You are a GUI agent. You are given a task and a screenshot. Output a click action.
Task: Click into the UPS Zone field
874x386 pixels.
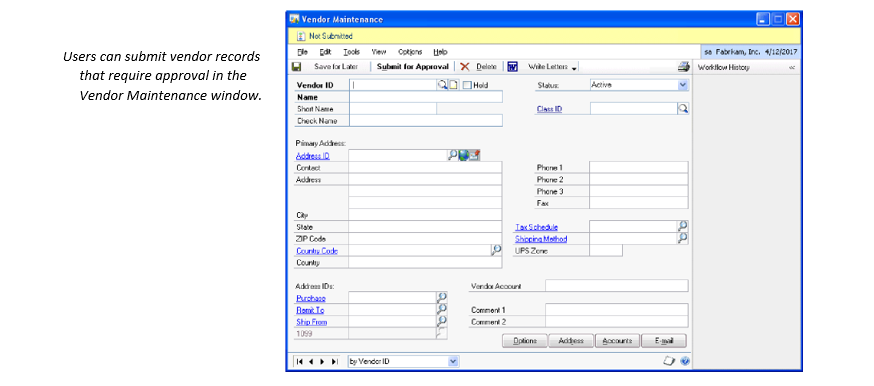click(606, 251)
